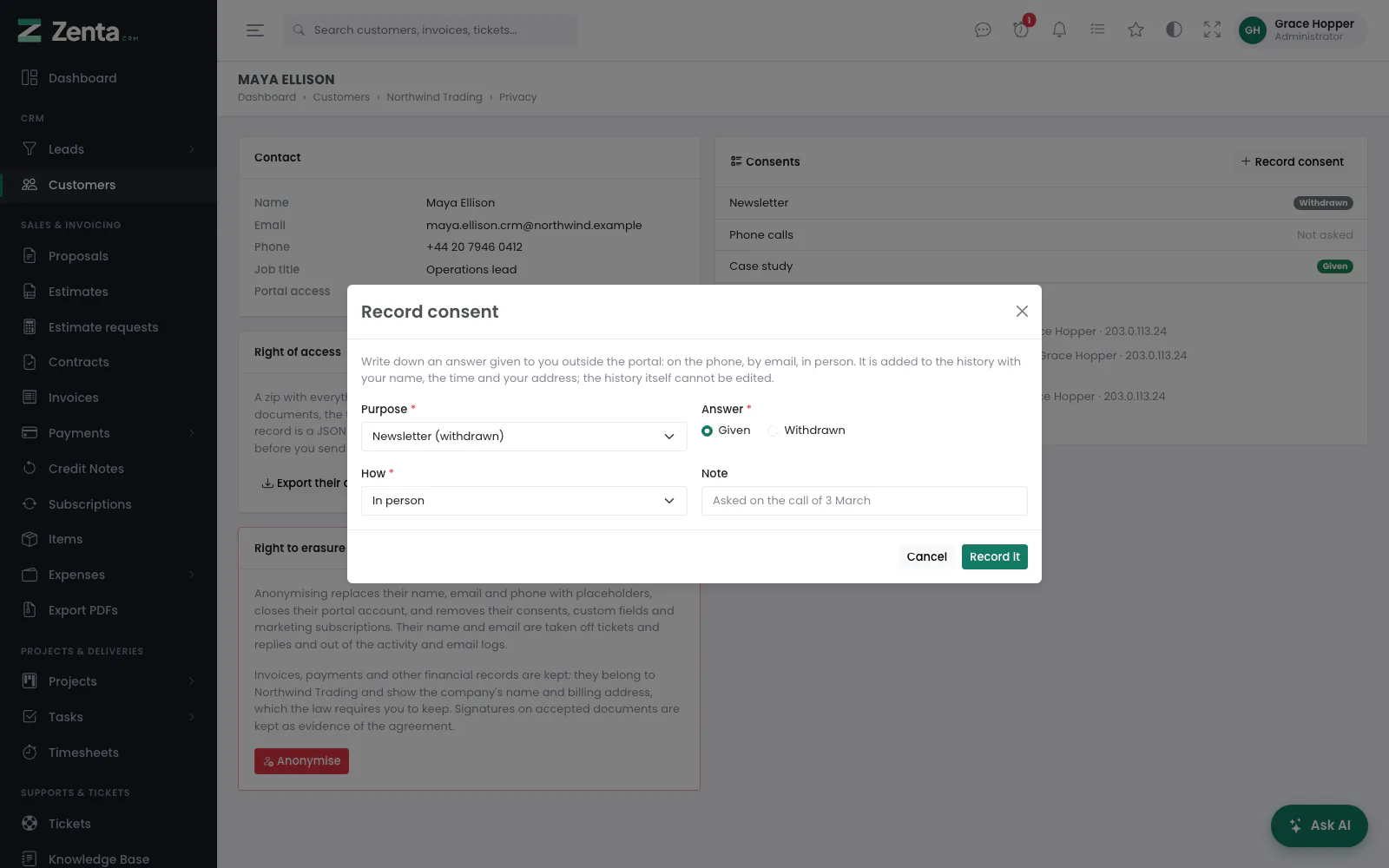Click the fullscreen expand icon
The width and height of the screenshot is (1389, 868).
1212,30
